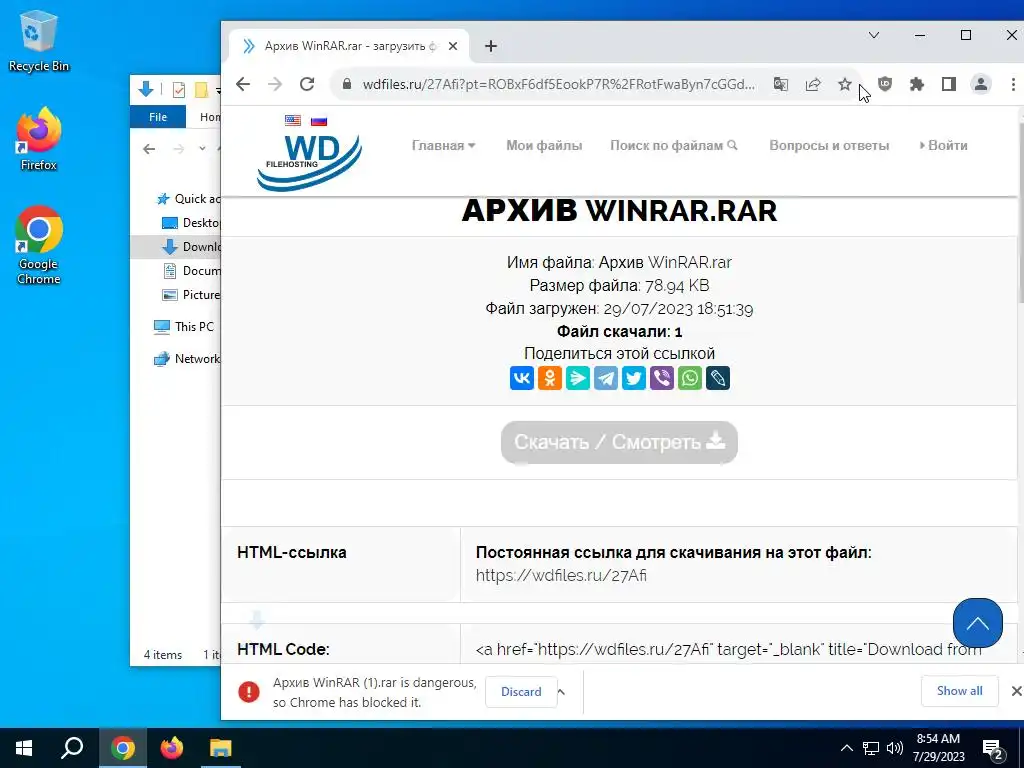Screen dimensions: 1024x768
Task: Click the Chrome forward arrow
Action: coord(275,84)
